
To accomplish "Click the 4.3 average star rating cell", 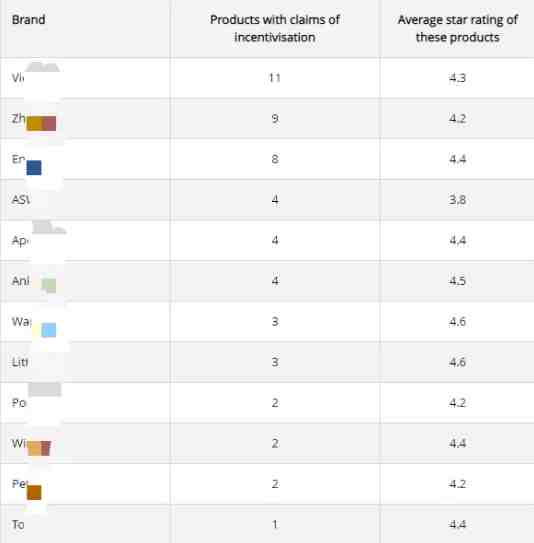I will [457, 78].
